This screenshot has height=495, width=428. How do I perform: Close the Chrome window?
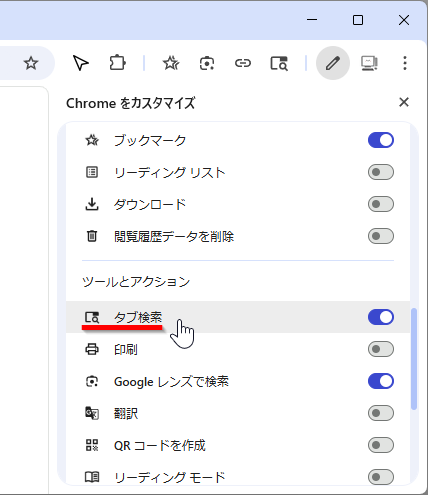tap(404, 20)
